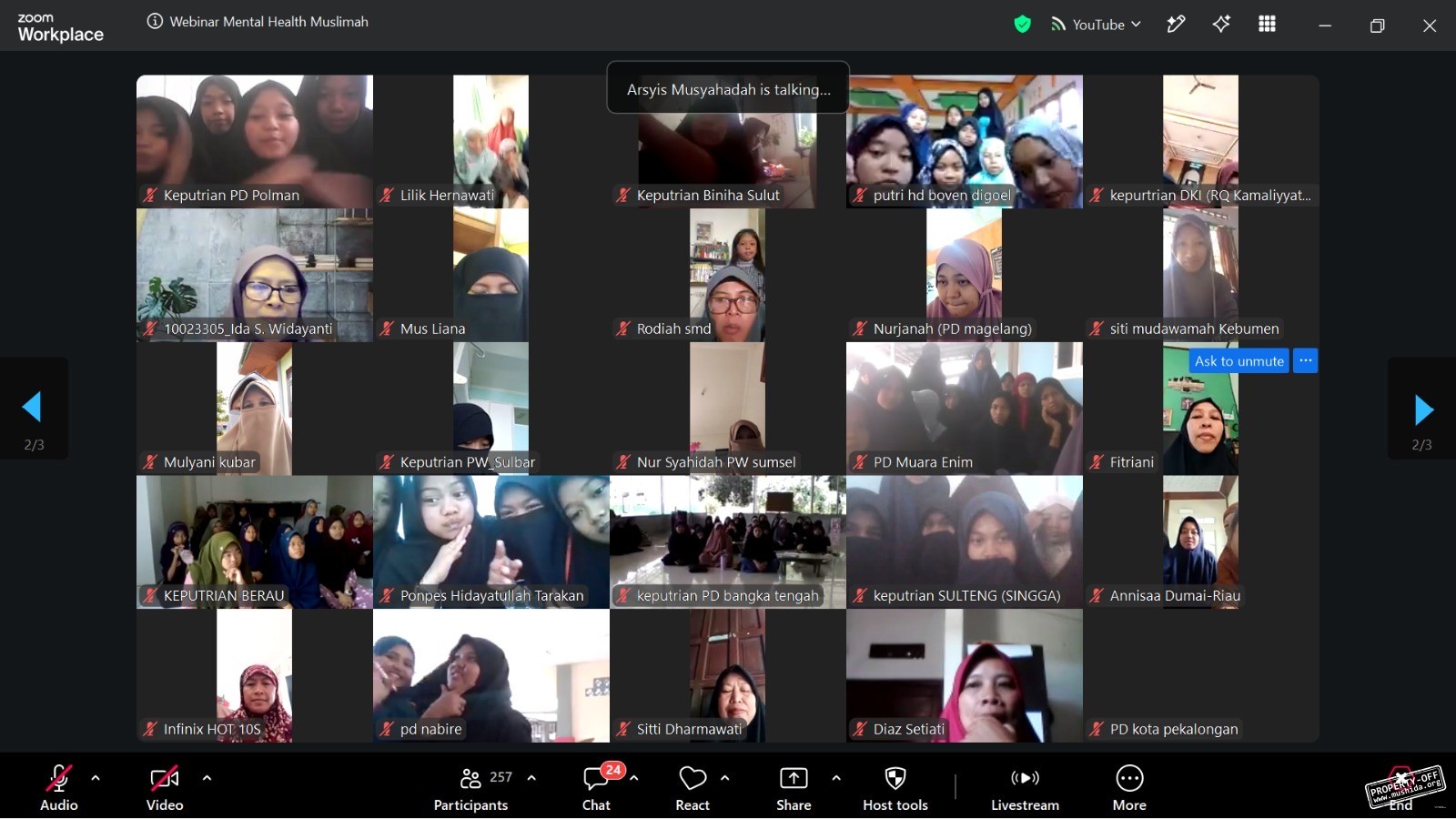Open the YouTube livestream dropdown
Viewport: 1456px width, 819px height.
(1096, 25)
